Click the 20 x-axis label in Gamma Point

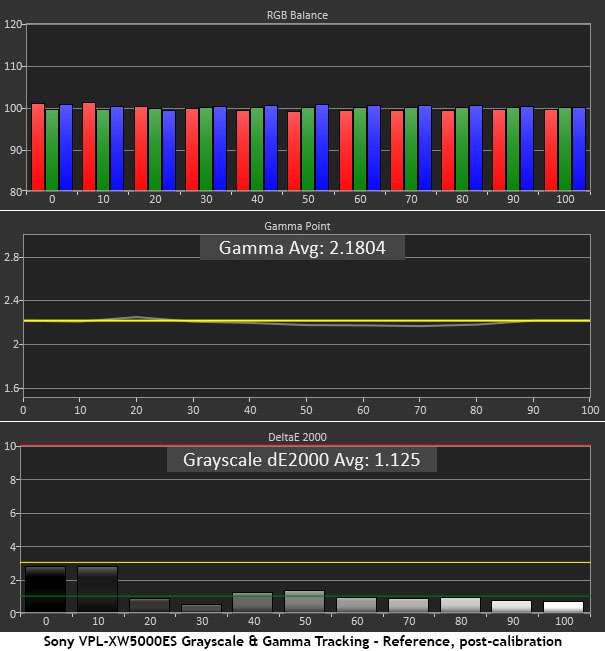136,410
